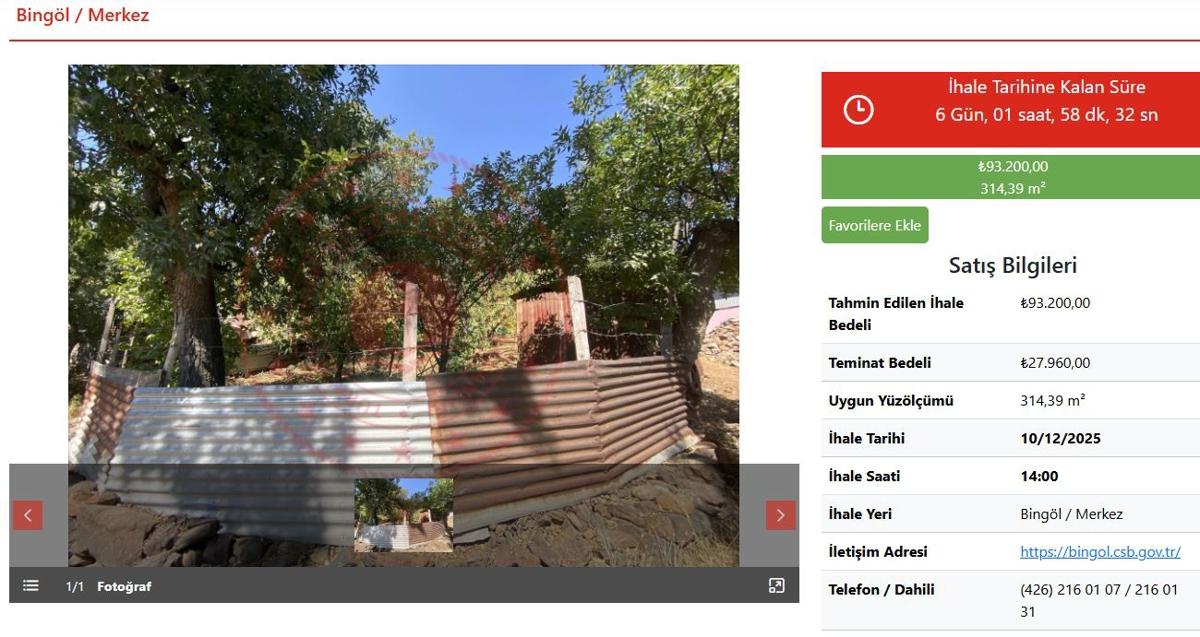Select the Uygun Yüzölçümü row label
The width and height of the screenshot is (1200, 637).
pyautogui.click(x=891, y=401)
